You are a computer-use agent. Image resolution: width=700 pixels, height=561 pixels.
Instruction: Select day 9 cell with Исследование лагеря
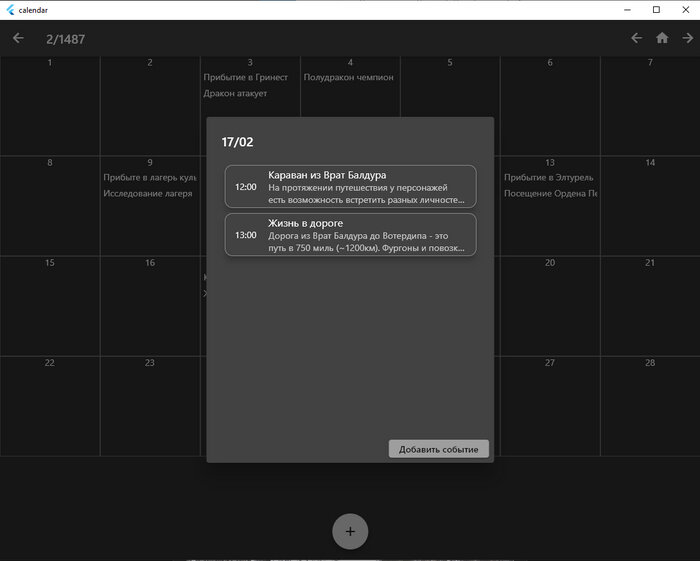pyautogui.click(x=150, y=205)
